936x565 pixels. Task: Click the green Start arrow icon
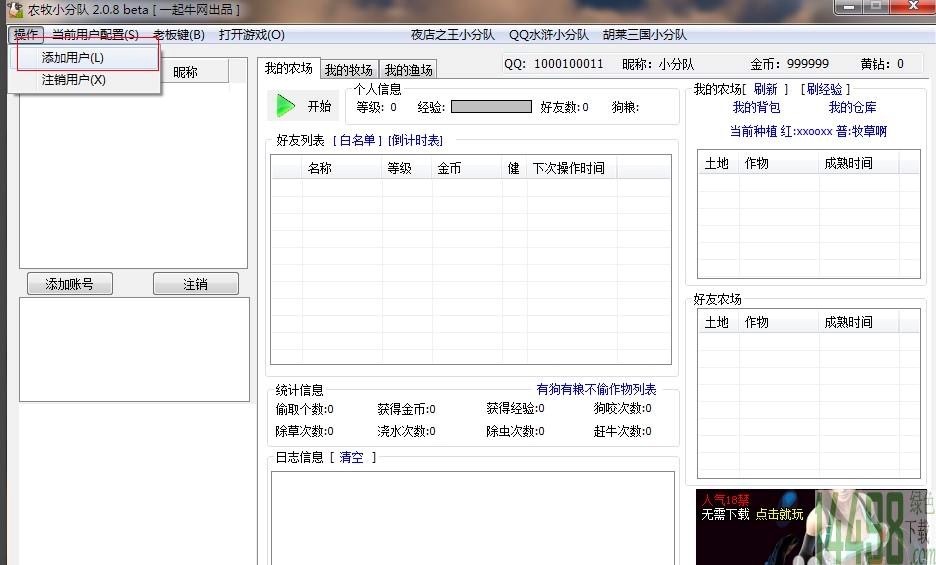pos(286,106)
